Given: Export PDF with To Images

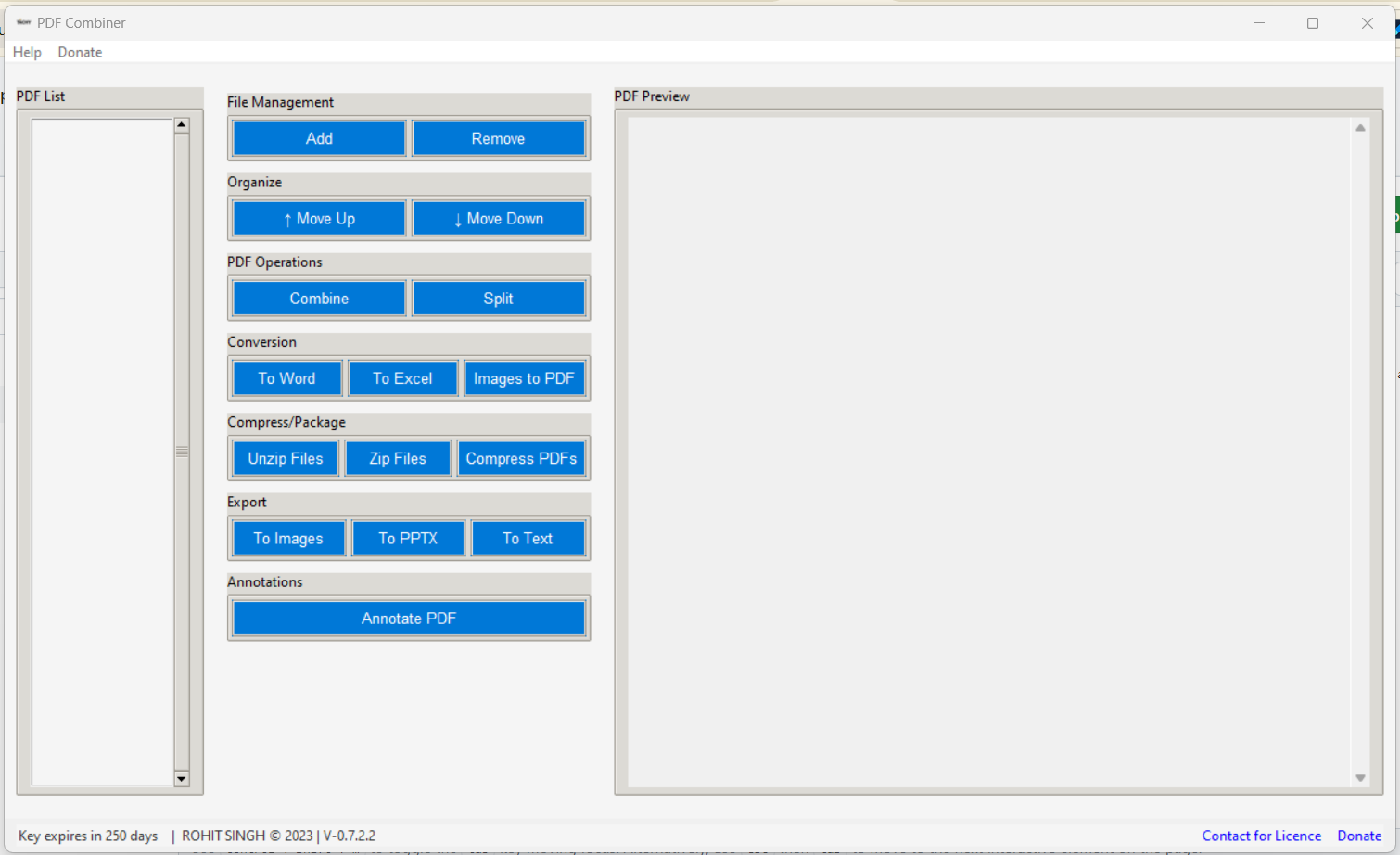Looking at the screenshot, I should pyautogui.click(x=288, y=539).
